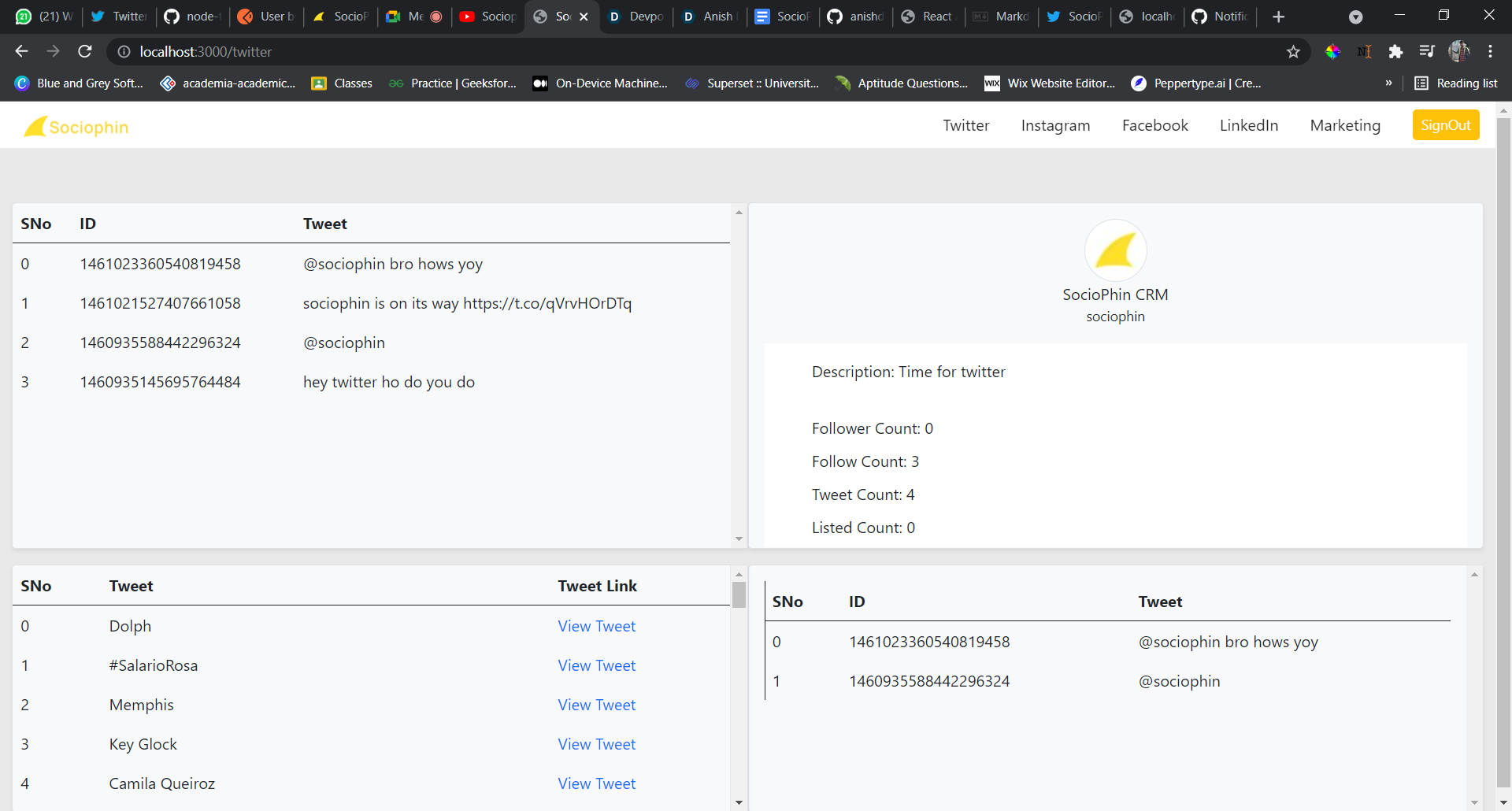This screenshot has height=811, width=1512.
Task: Open View Tweet link for Dolph
Action: [x=596, y=626]
